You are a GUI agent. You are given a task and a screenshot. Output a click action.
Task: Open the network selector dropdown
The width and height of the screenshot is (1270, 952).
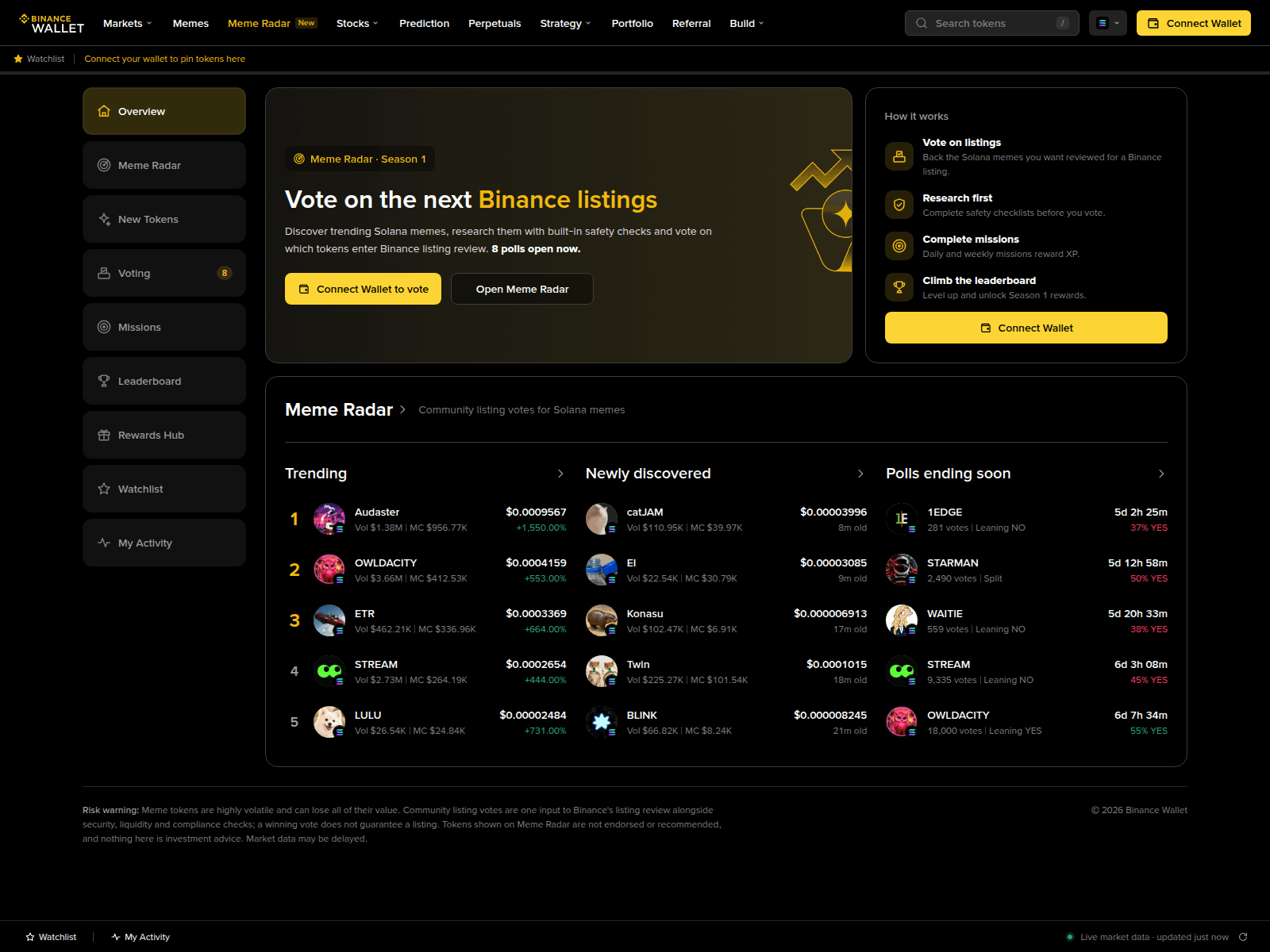click(1108, 23)
